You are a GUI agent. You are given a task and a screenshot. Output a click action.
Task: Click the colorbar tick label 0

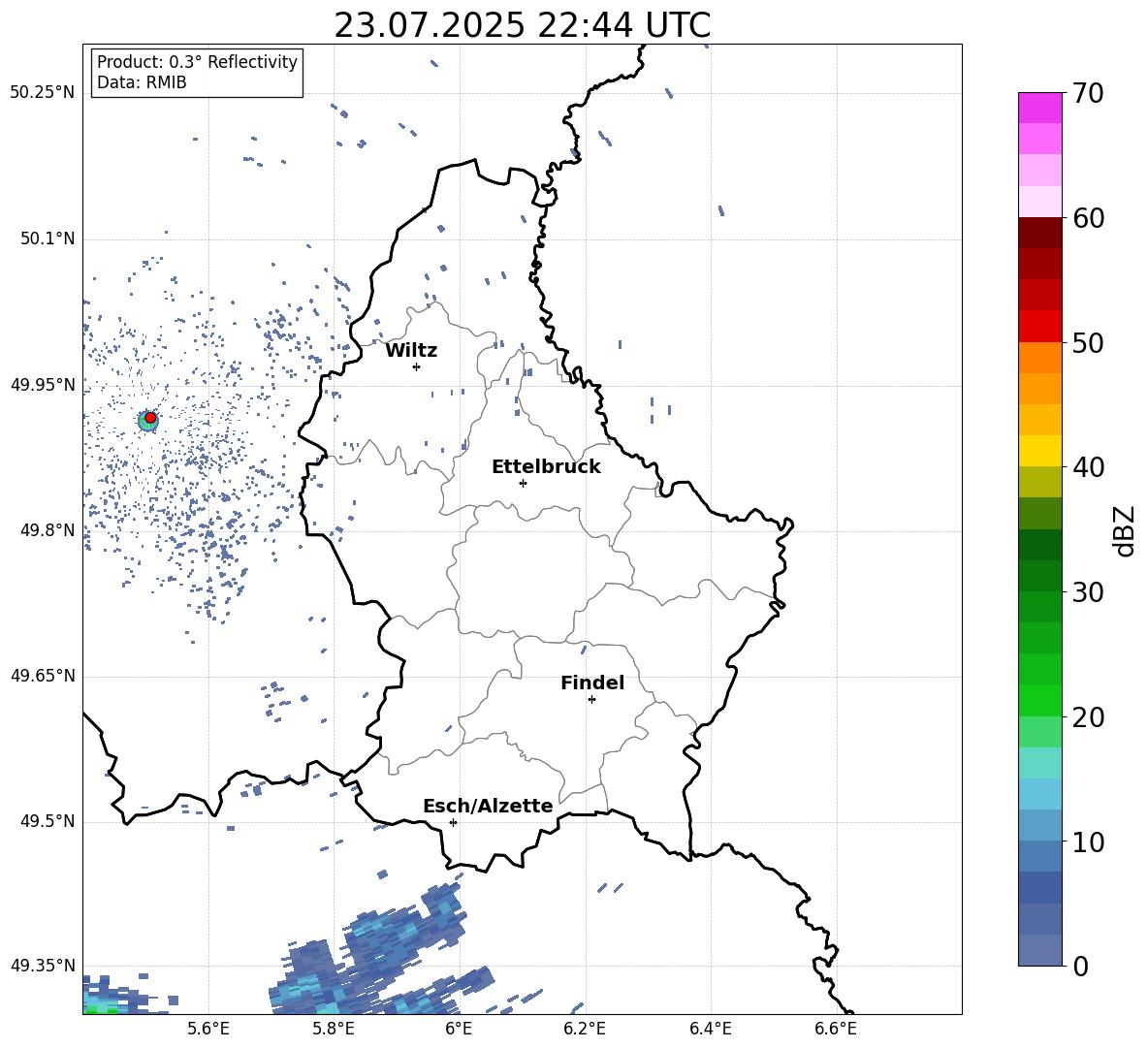(1081, 967)
